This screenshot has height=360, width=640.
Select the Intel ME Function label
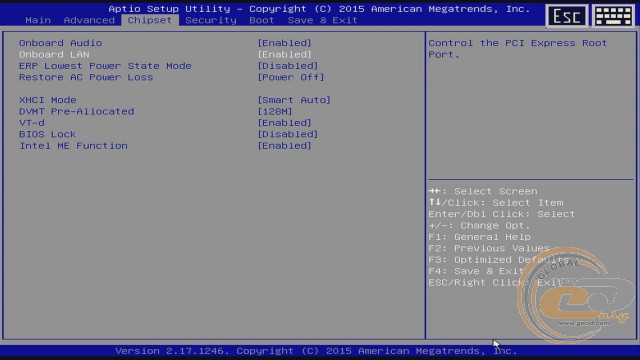tap(73, 146)
